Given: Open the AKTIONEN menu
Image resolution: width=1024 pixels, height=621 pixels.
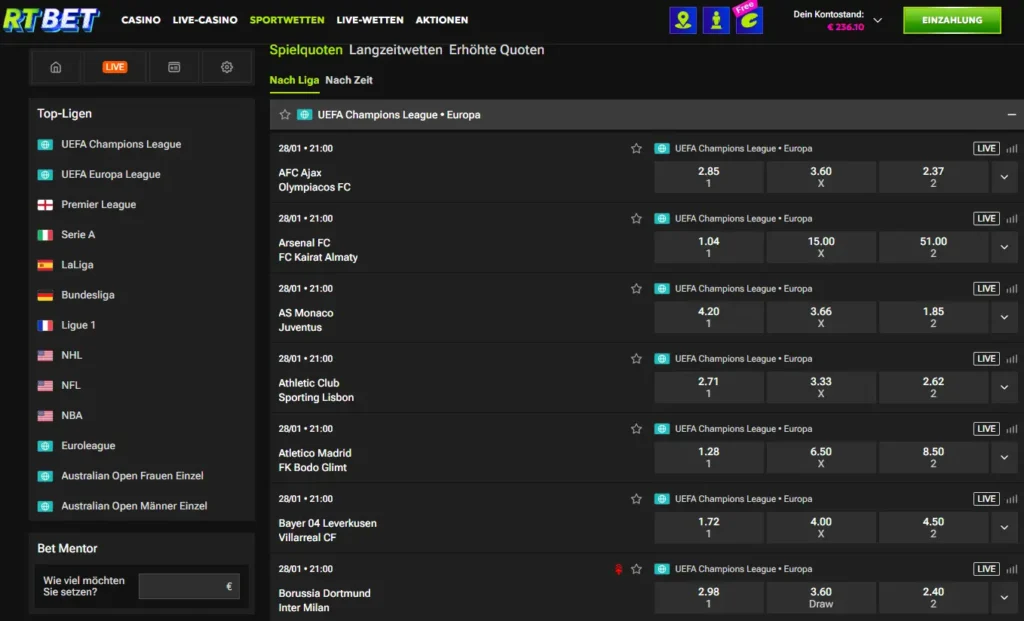Looking at the screenshot, I should click(441, 20).
